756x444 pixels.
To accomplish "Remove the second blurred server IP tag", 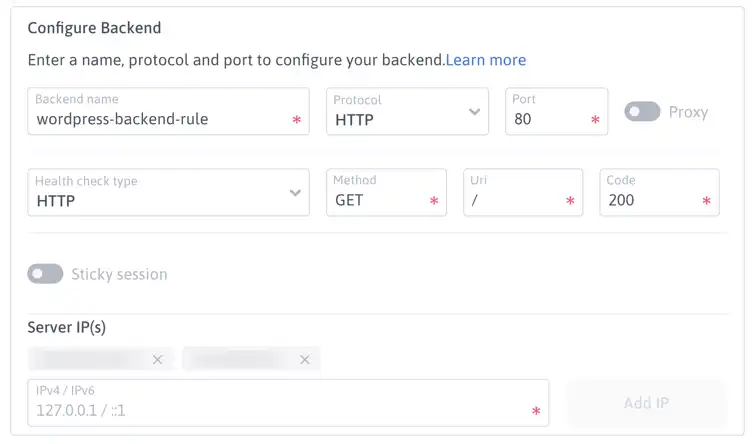I will pyautogui.click(x=304, y=360).
